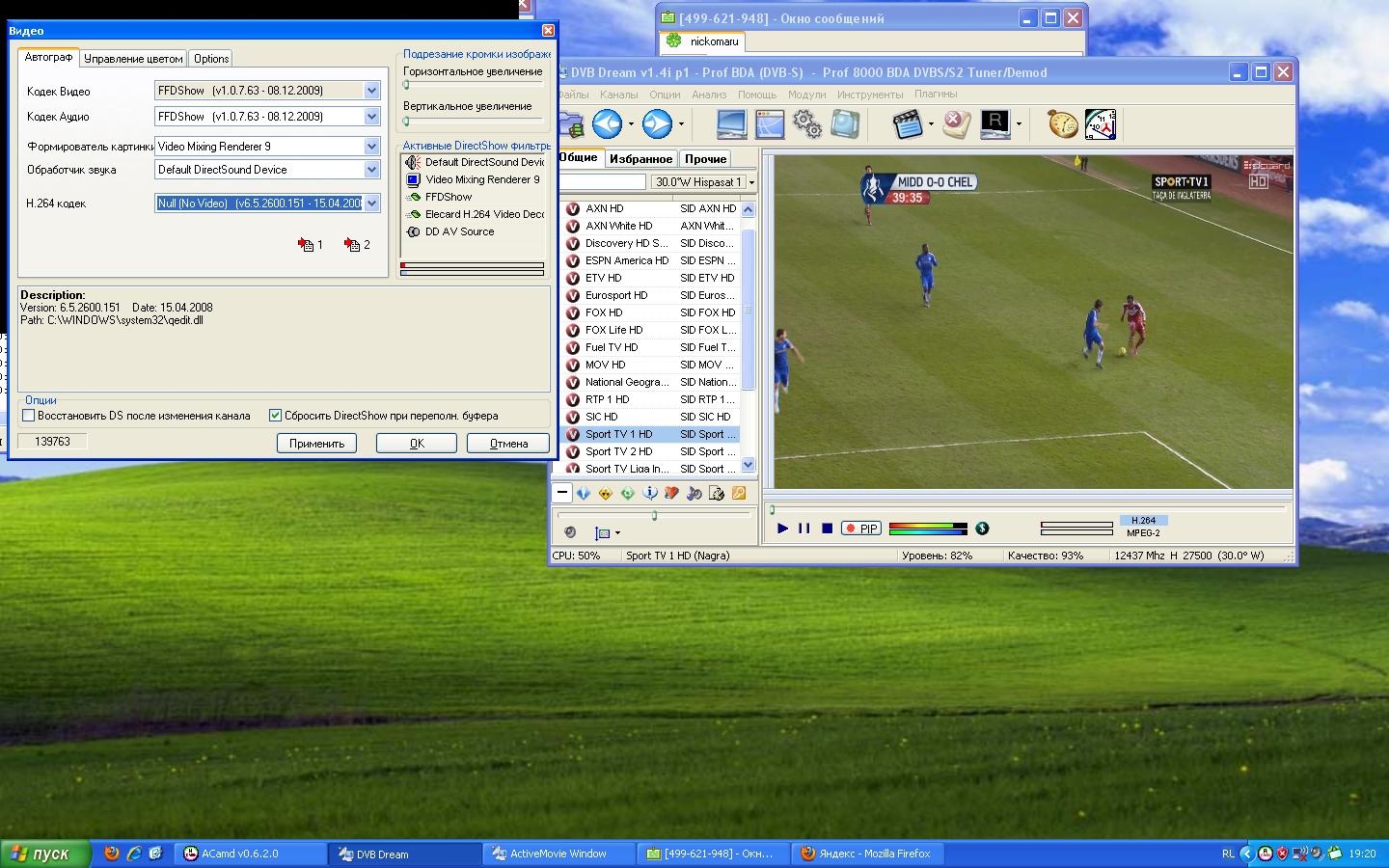Screen dimensions: 1389x868
Task: Open settings via the gears toolbar icon
Action: (x=806, y=123)
